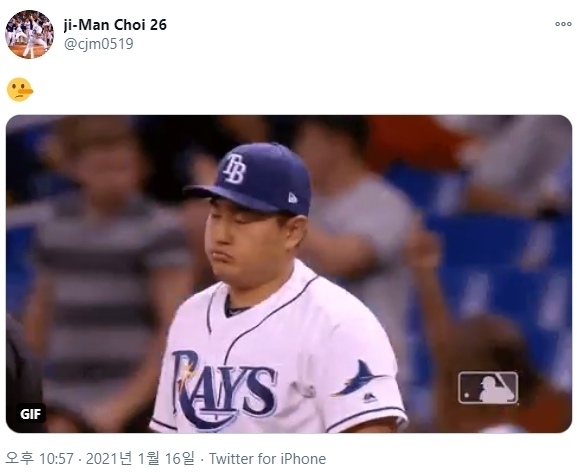
Task: Click the RAYS lettering on the jersey
Action: tap(224, 388)
